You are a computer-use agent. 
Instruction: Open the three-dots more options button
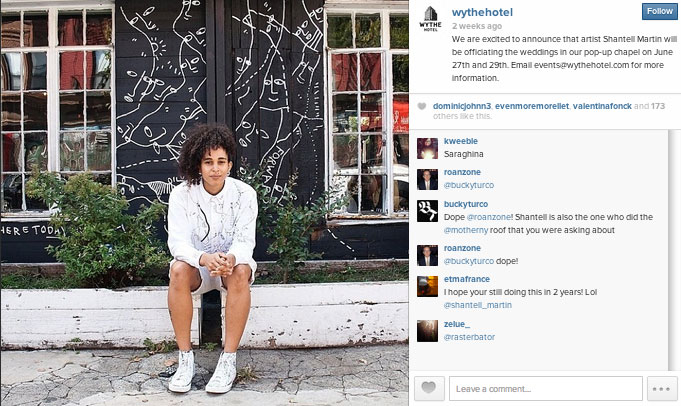click(x=661, y=388)
